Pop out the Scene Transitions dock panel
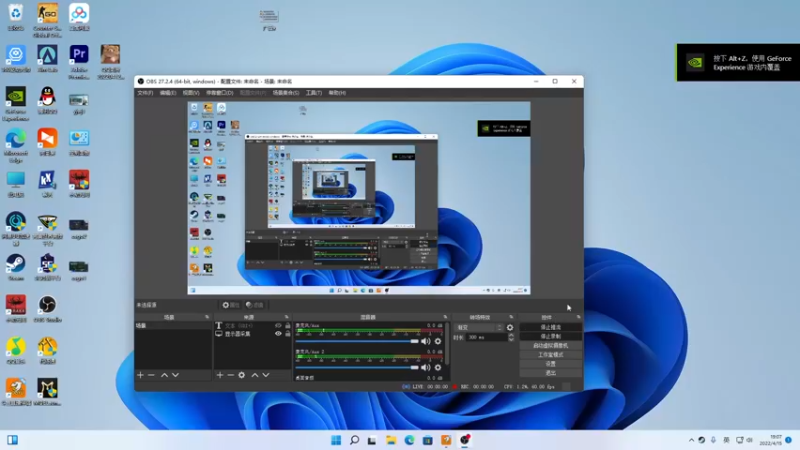 point(511,317)
